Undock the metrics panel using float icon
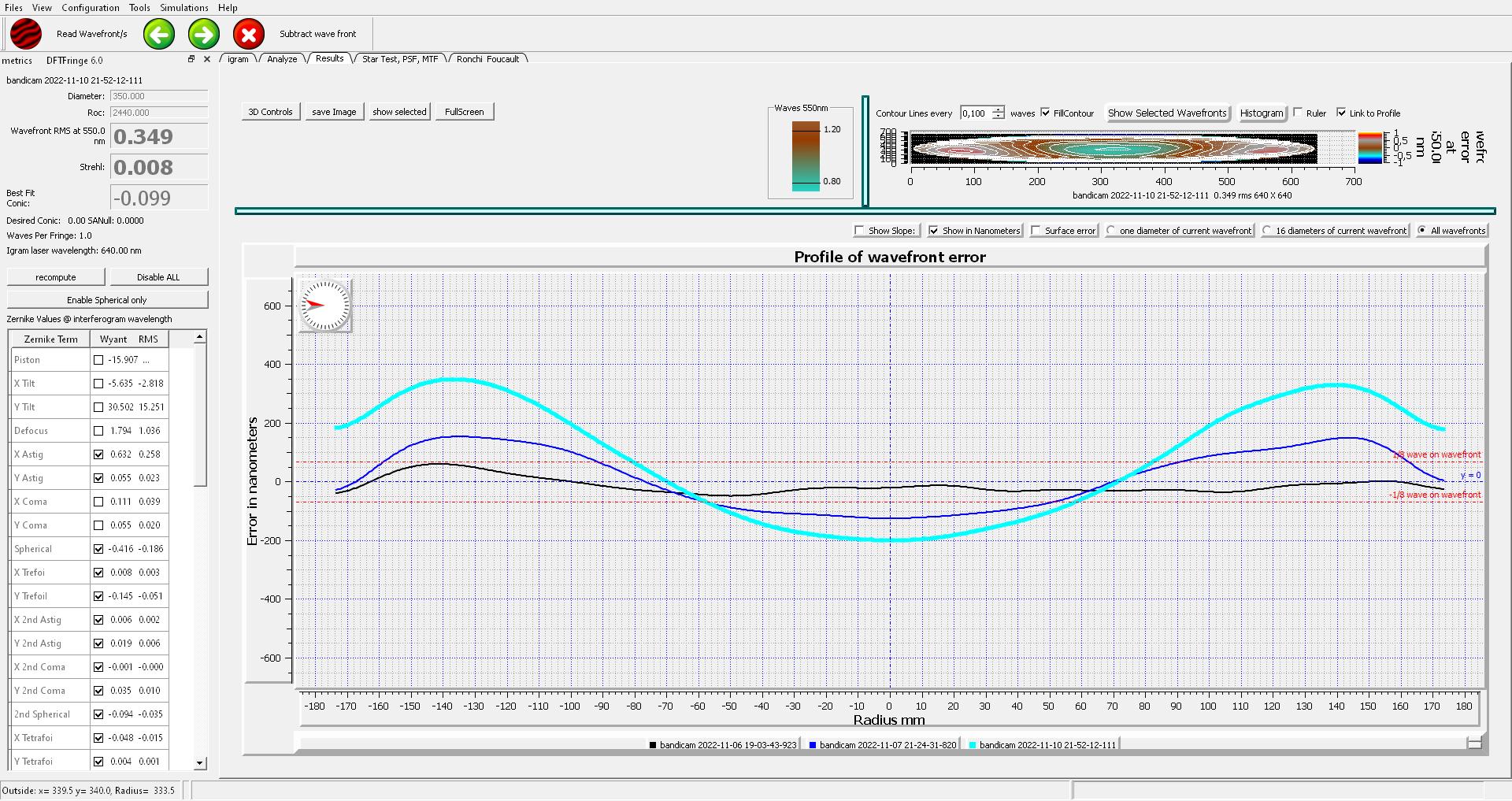Screen dimensions: 1512x801 191,59
